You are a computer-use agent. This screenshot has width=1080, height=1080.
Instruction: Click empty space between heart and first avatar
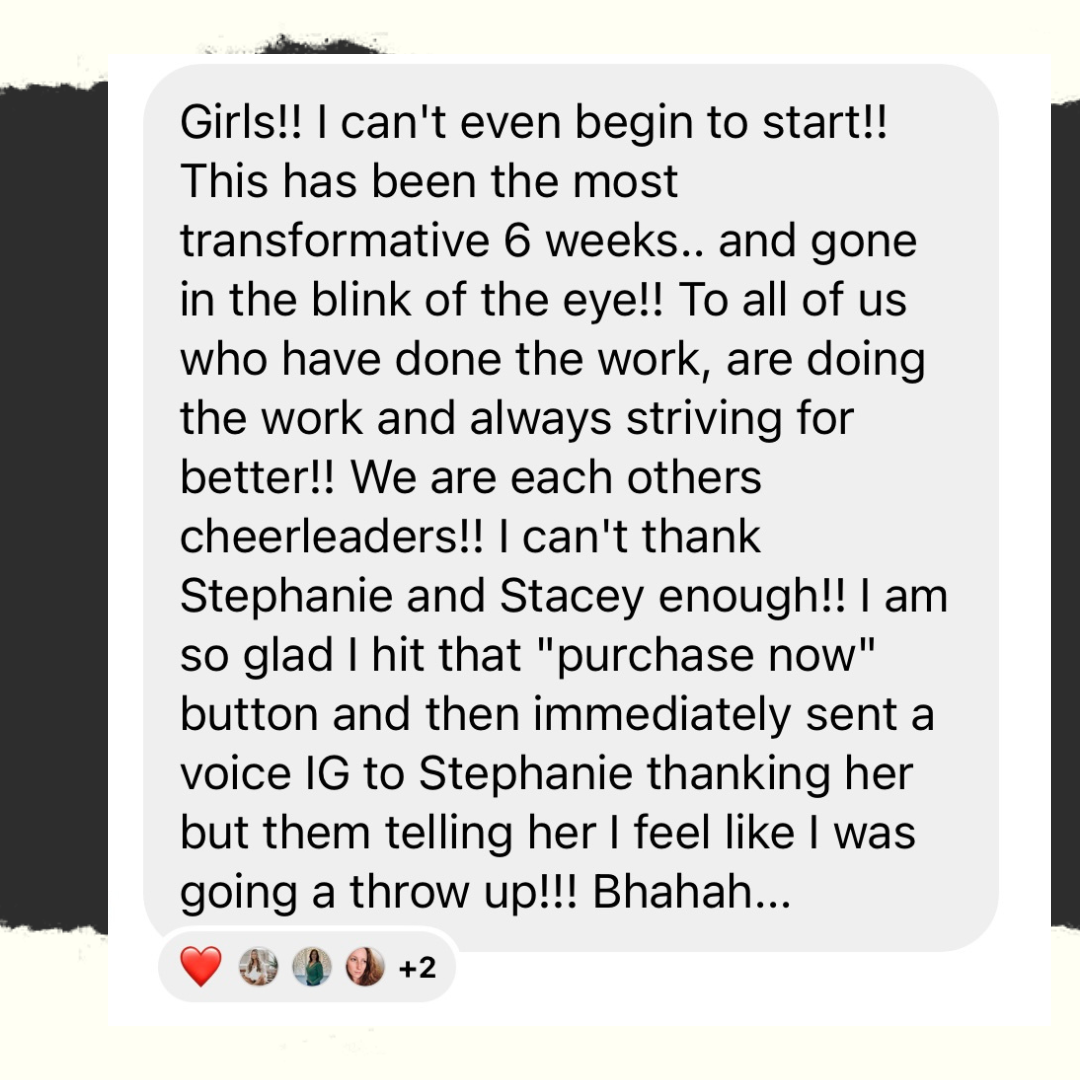(x=229, y=967)
